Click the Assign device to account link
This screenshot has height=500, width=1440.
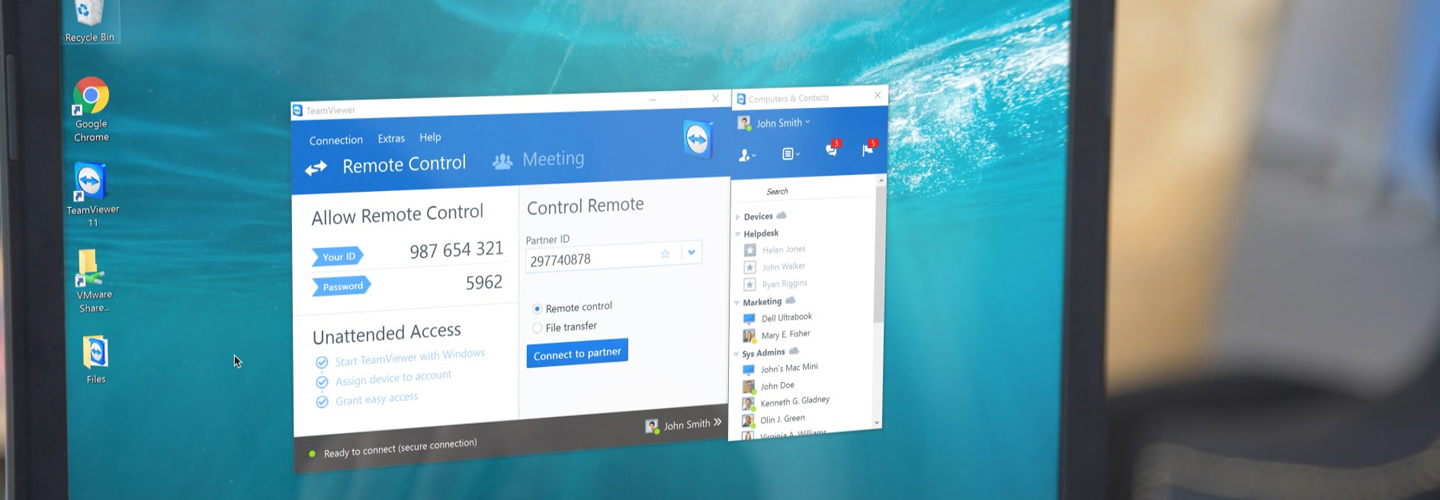coord(393,378)
